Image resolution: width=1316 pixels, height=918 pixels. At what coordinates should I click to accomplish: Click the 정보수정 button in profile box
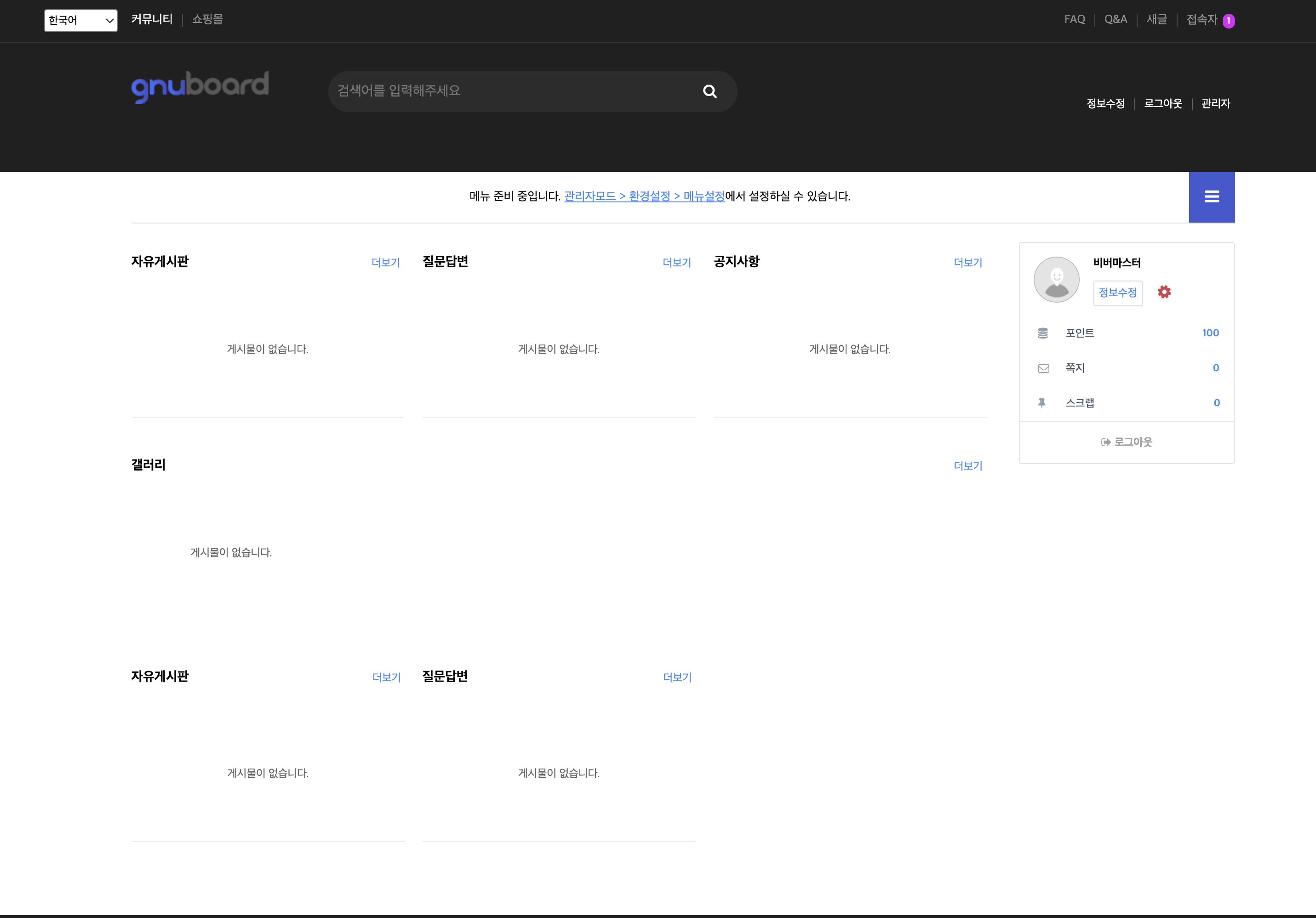[x=1117, y=293]
